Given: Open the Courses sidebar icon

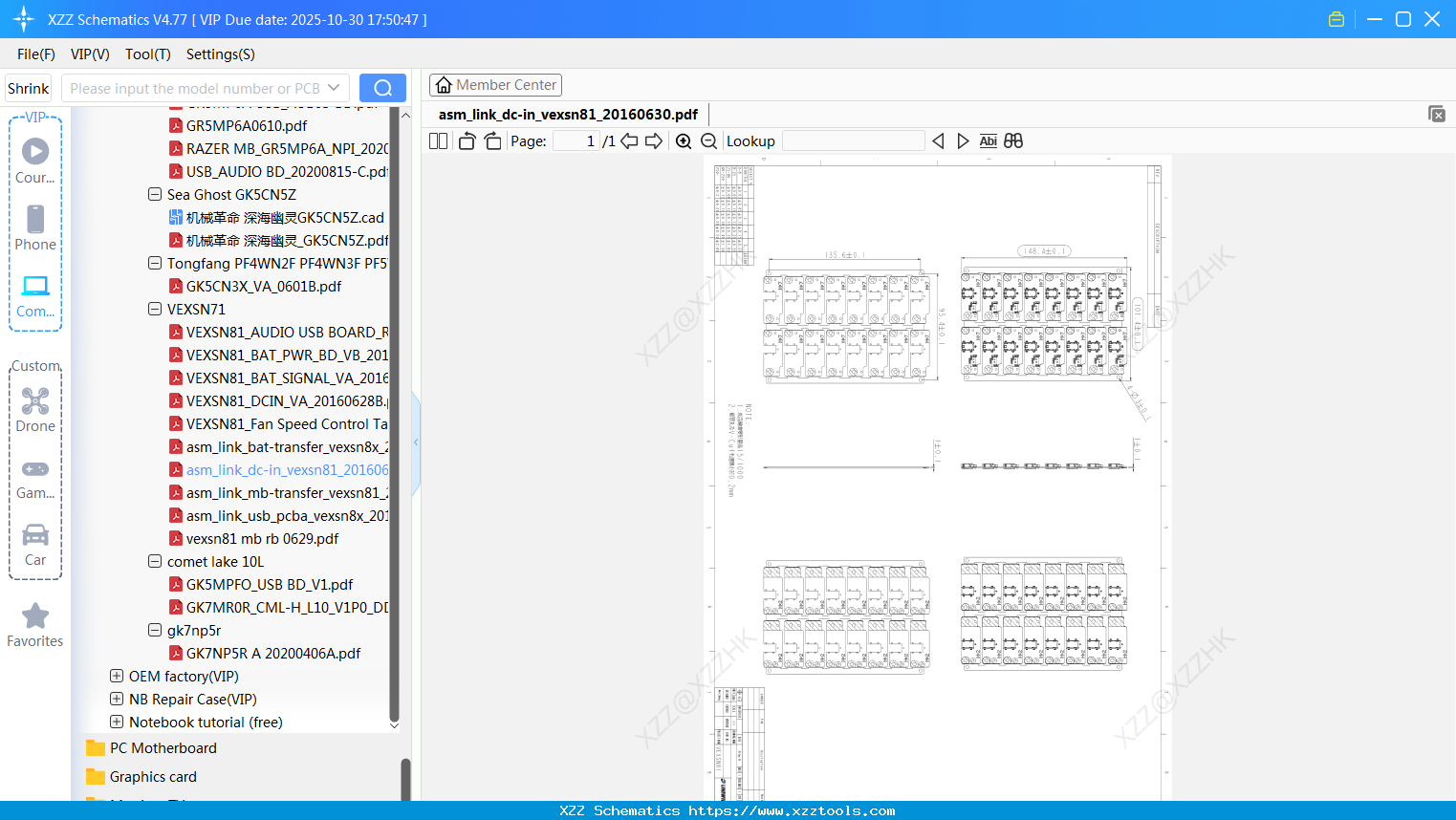Looking at the screenshot, I should [x=35, y=161].
